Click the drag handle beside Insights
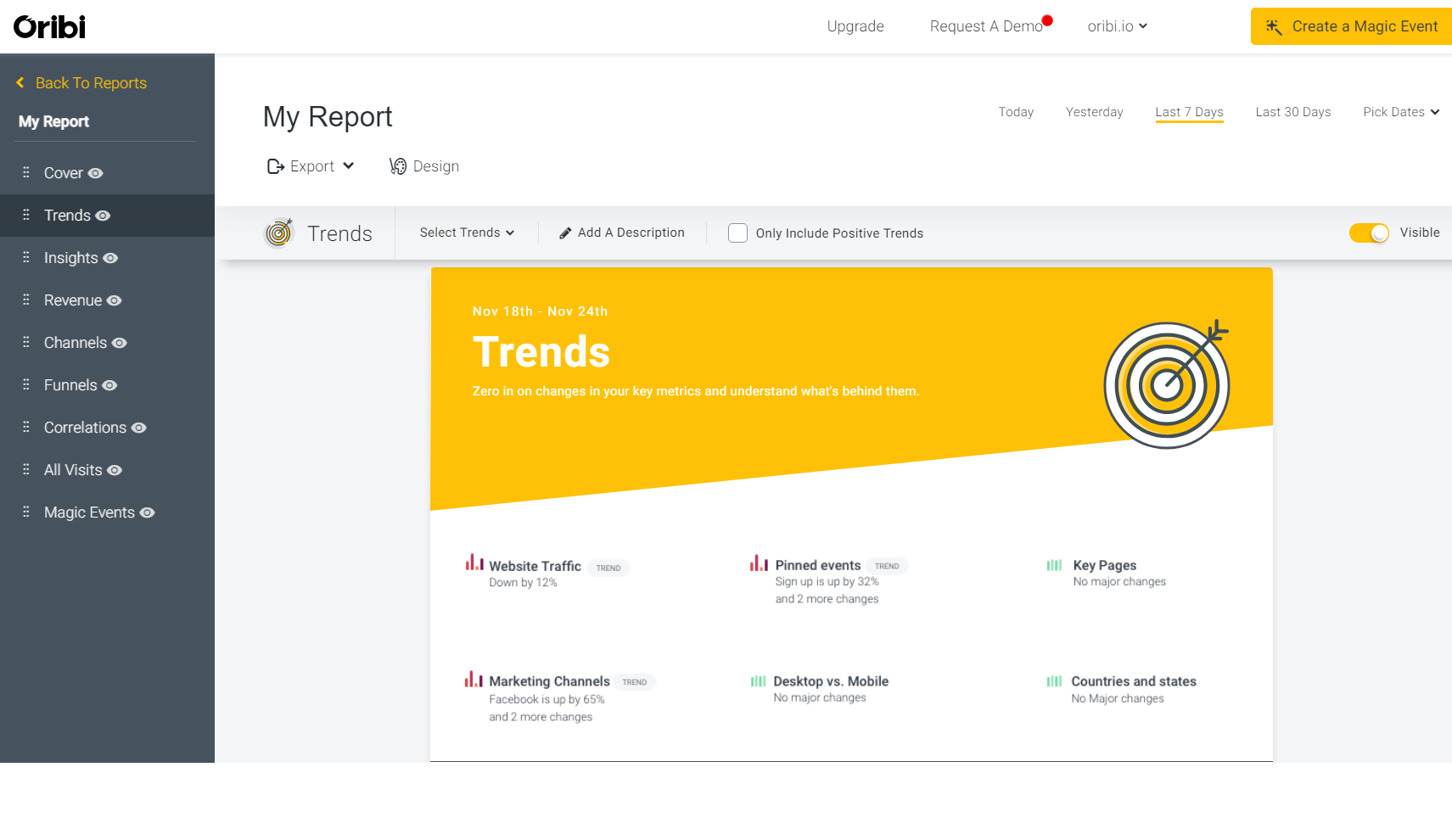 (x=26, y=257)
